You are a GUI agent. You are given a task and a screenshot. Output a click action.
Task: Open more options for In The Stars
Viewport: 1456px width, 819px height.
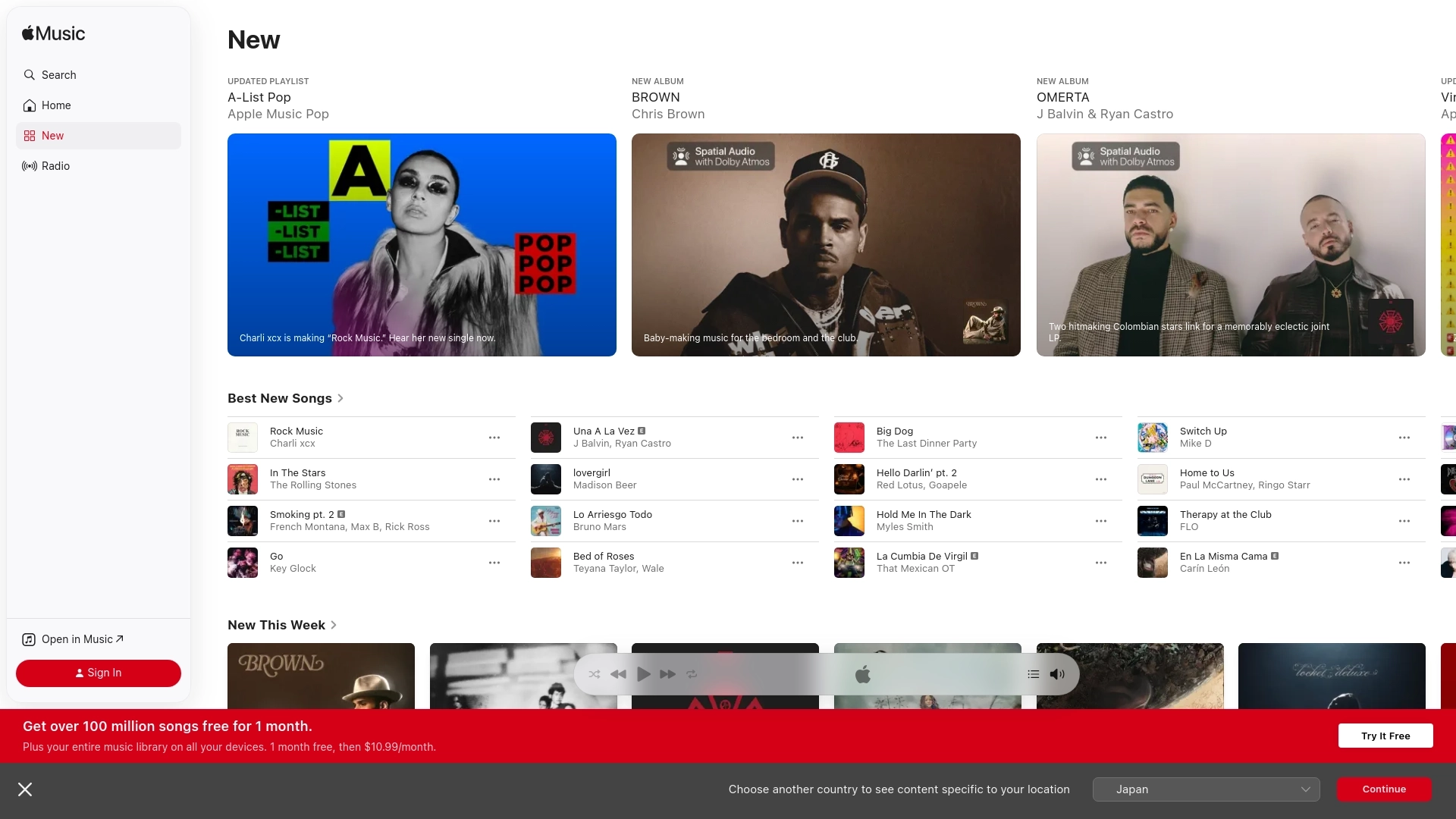(494, 479)
